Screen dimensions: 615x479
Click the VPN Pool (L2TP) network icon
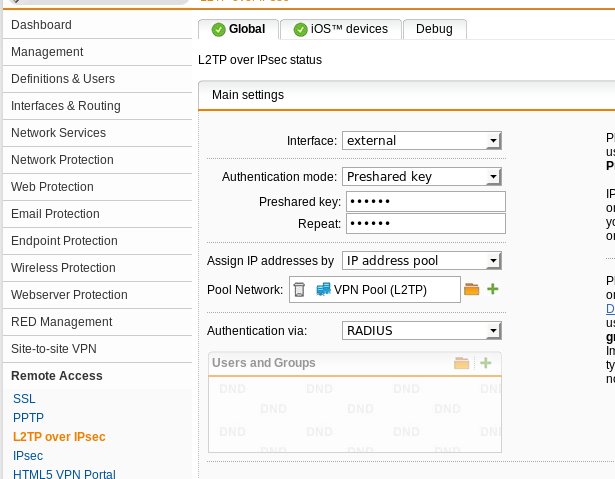323,289
